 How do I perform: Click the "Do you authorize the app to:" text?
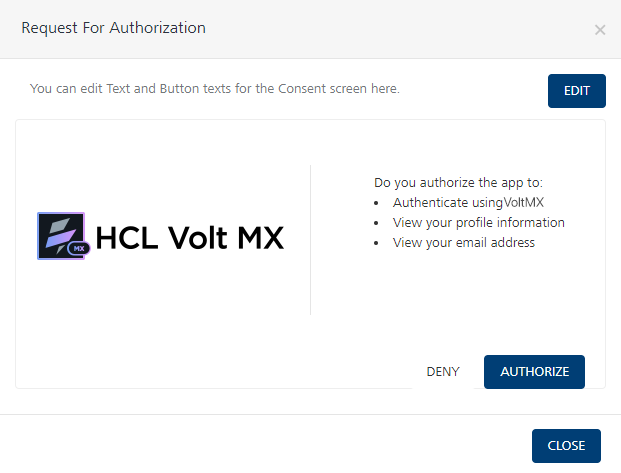click(458, 183)
